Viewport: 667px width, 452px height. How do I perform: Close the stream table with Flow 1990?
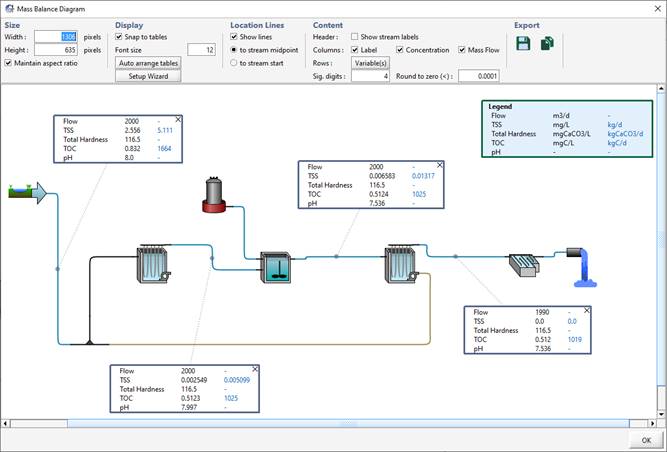pyautogui.click(x=587, y=310)
